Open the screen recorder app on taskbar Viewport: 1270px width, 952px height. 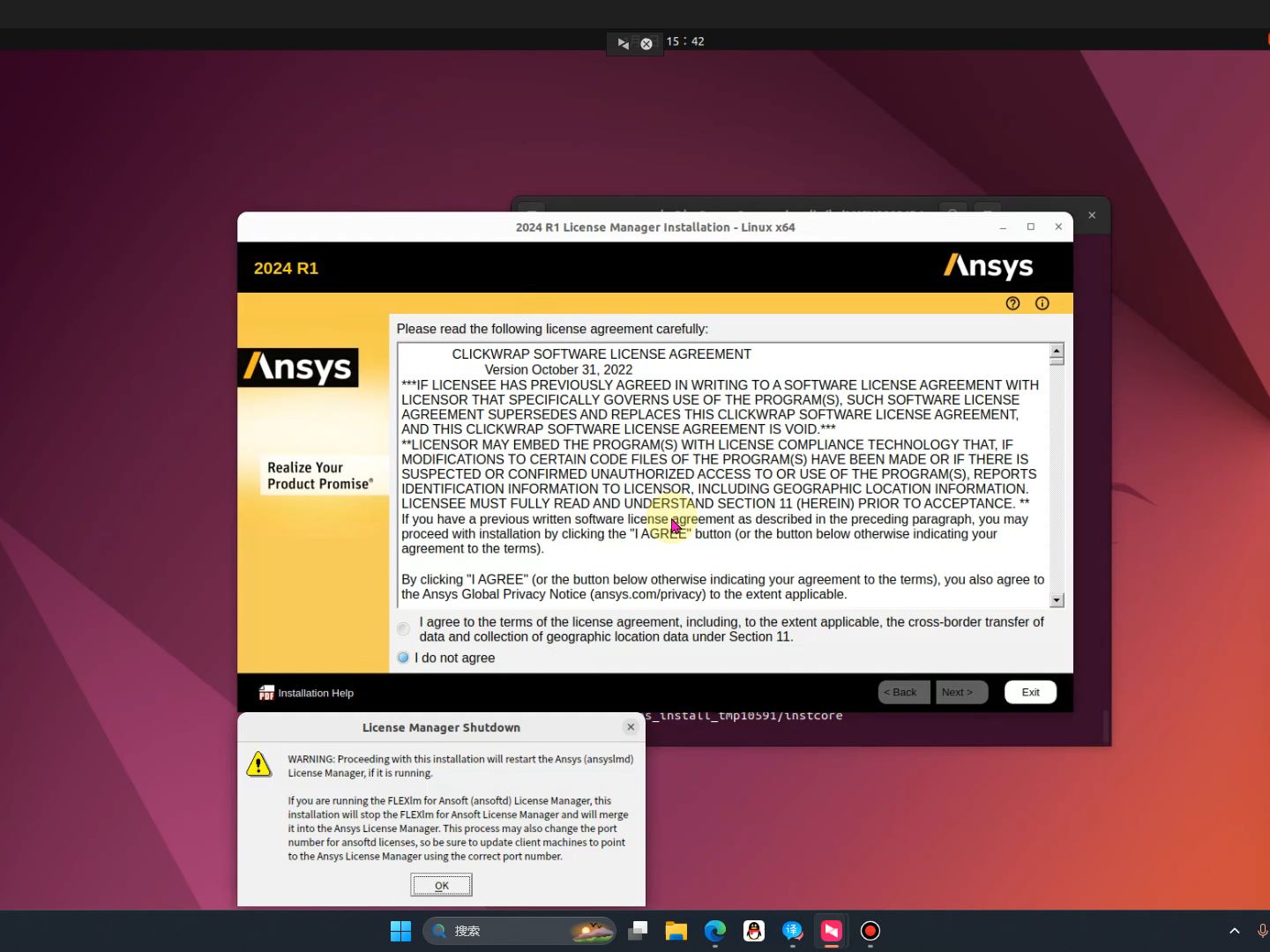(870, 931)
